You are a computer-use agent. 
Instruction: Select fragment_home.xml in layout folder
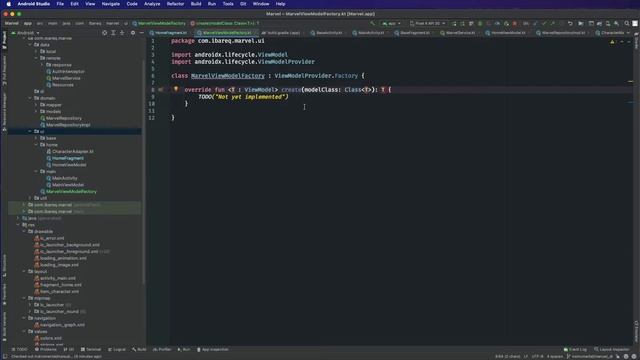pos(58,285)
